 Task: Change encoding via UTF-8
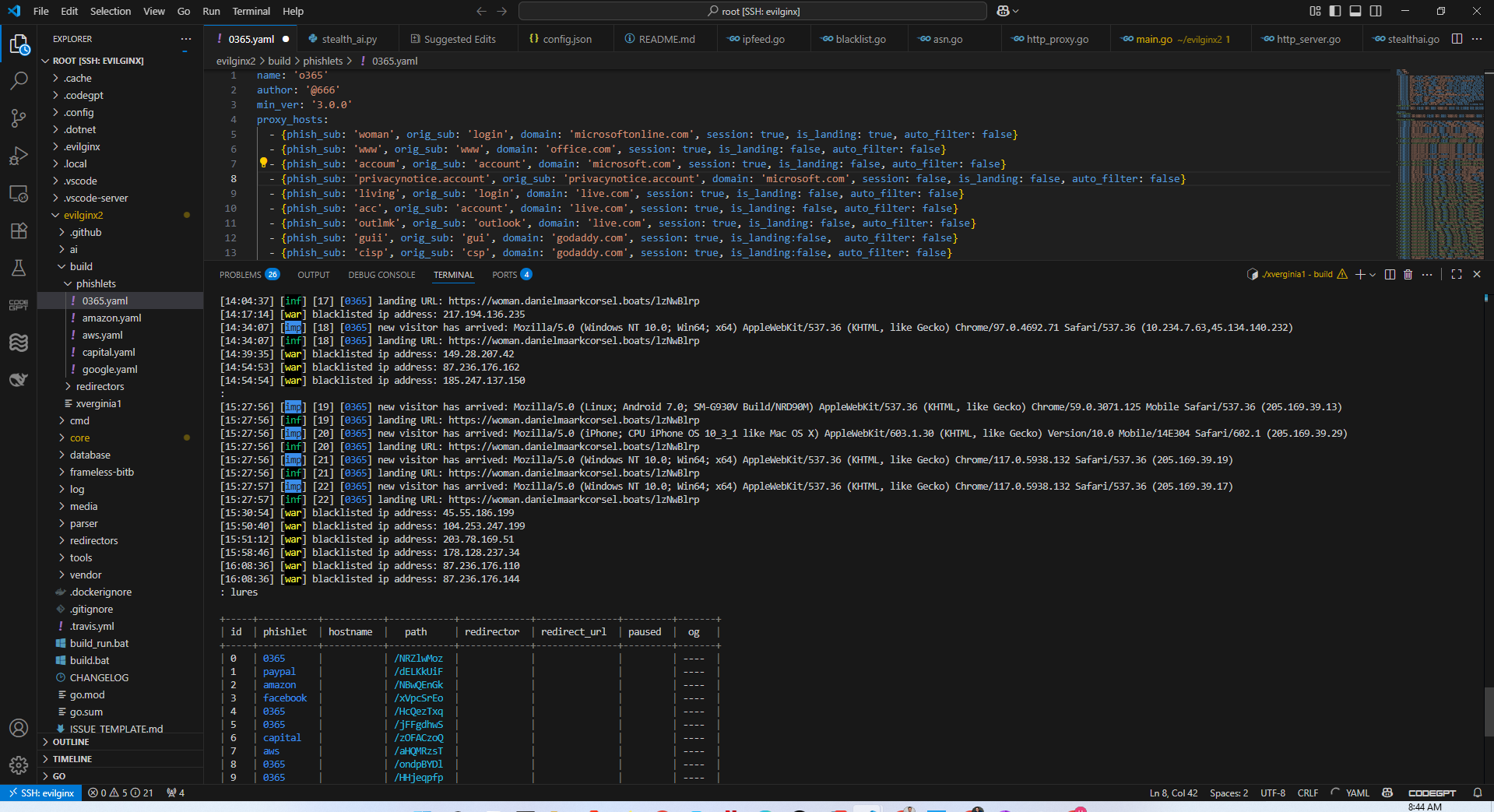(x=1273, y=793)
